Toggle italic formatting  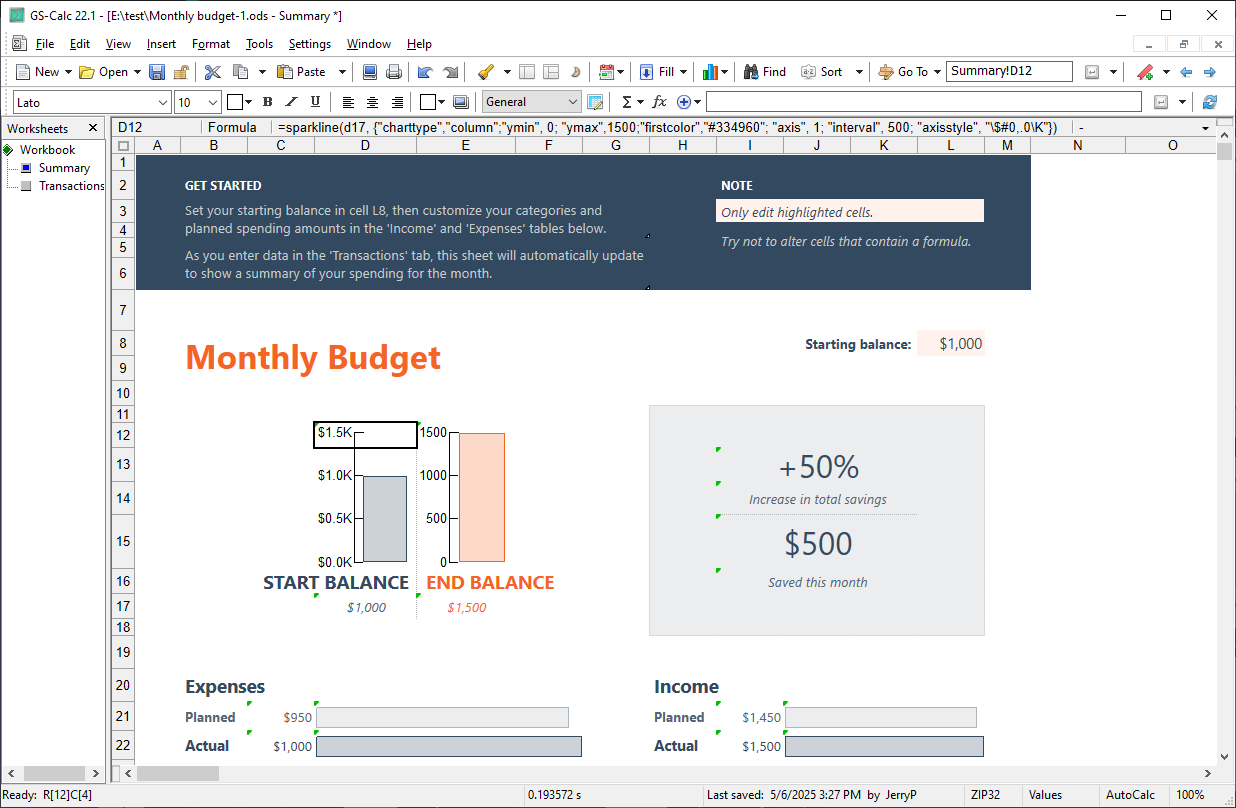pyautogui.click(x=290, y=101)
